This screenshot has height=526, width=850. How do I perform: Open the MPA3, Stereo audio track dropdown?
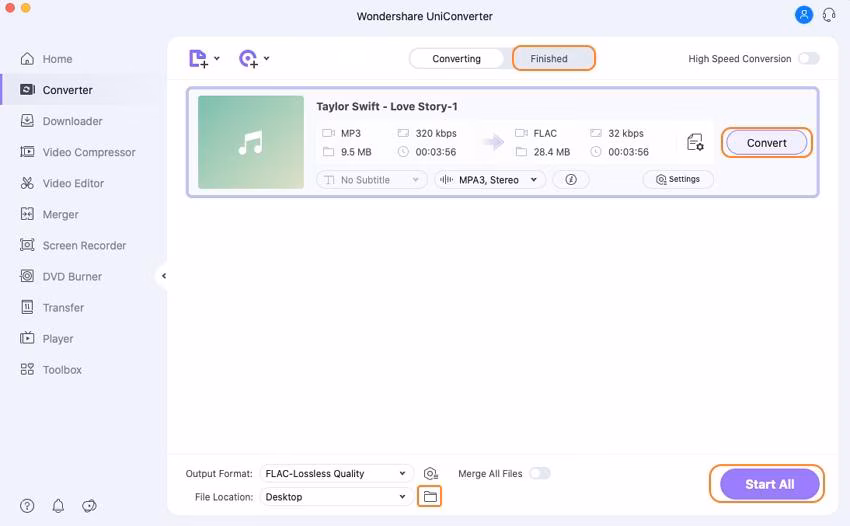pos(490,179)
